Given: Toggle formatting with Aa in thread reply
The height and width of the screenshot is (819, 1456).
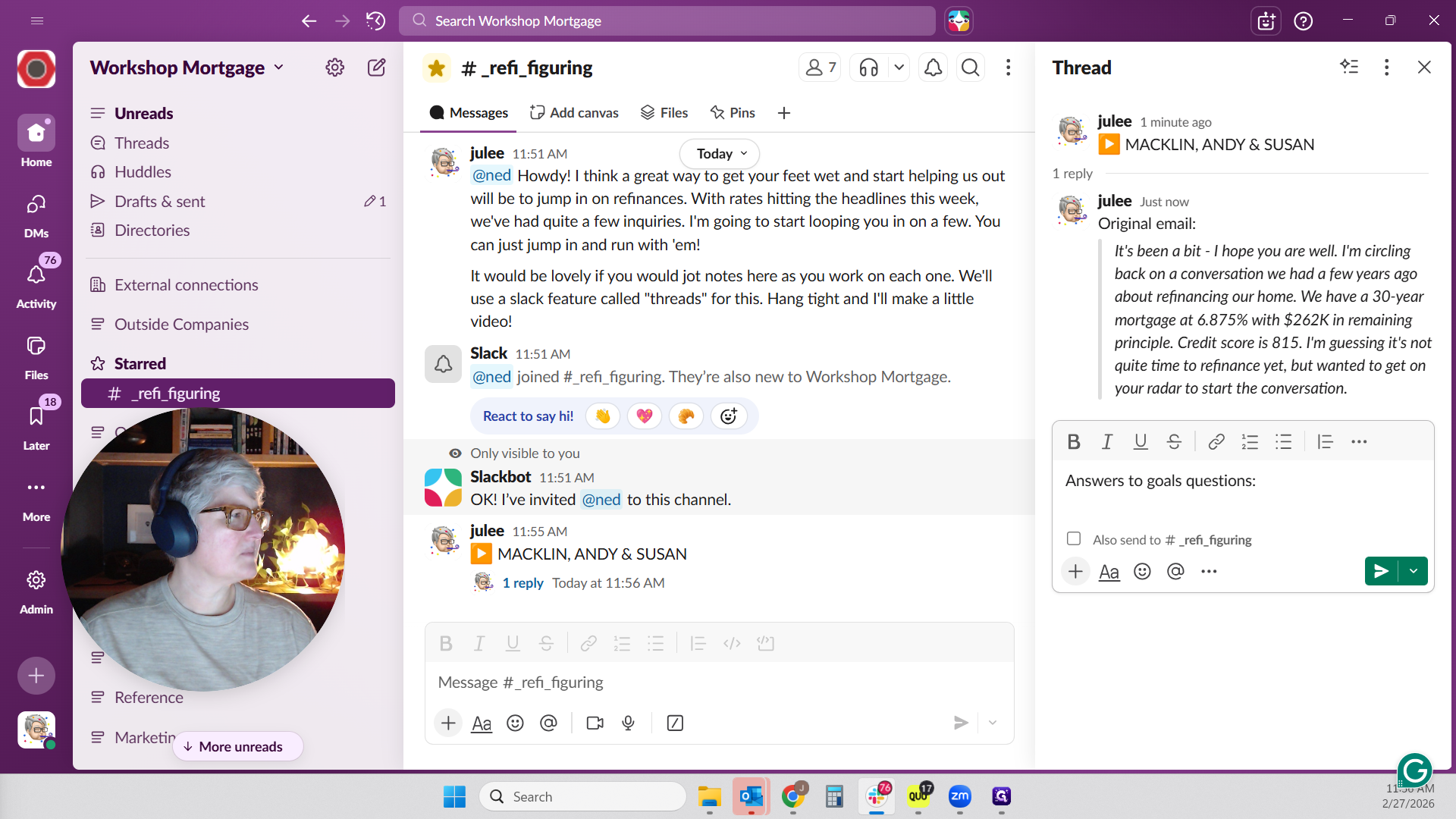Looking at the screenshot, I should 1109,572.
